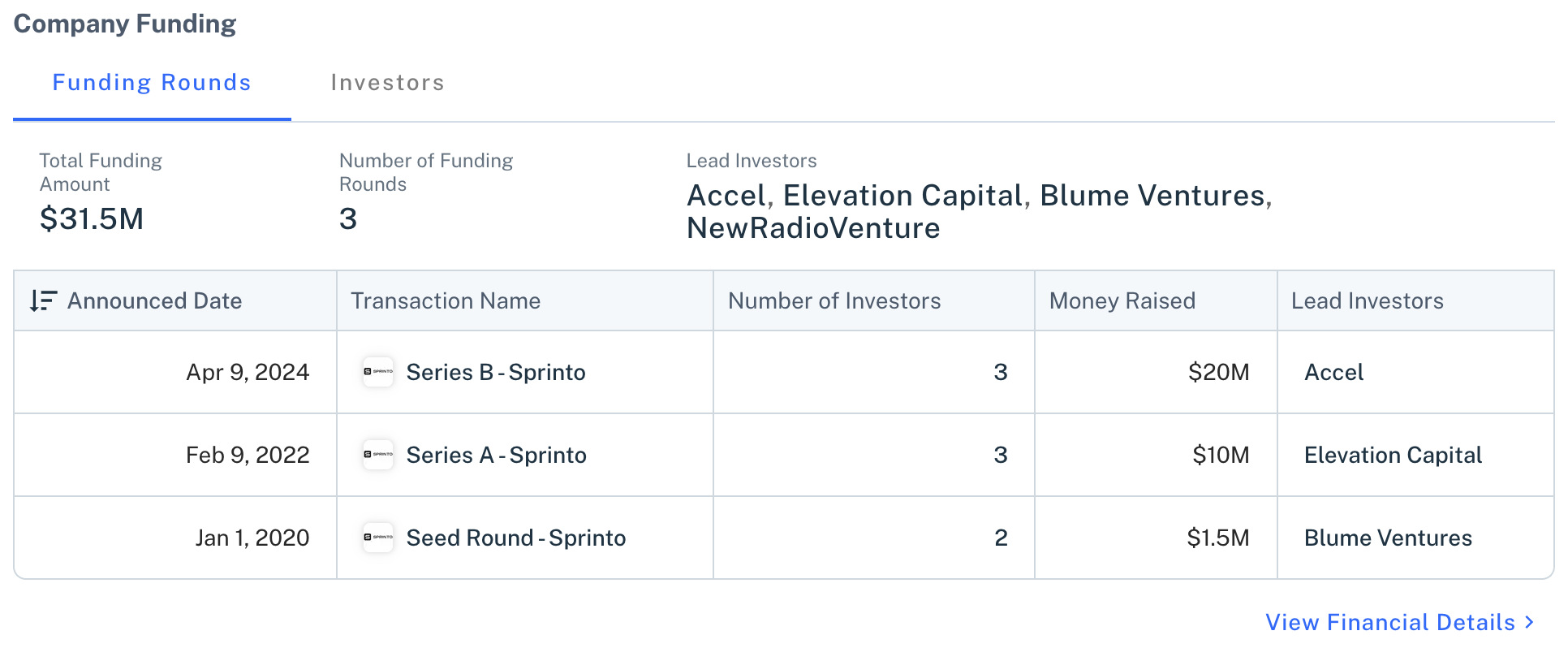Click Sprinto logo in Series B row

tap(378, 372)
